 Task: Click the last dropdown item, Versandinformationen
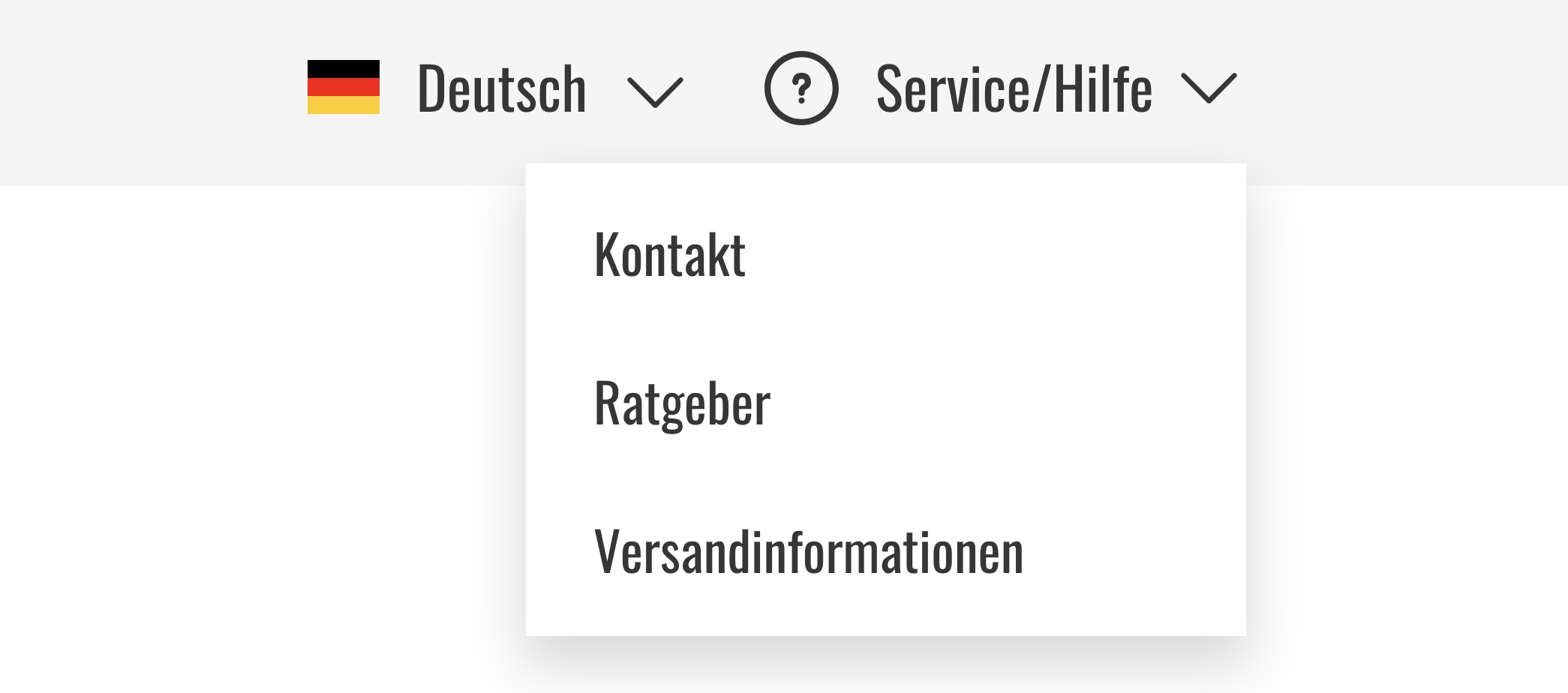pyautogui.click(x=809, y=552)
